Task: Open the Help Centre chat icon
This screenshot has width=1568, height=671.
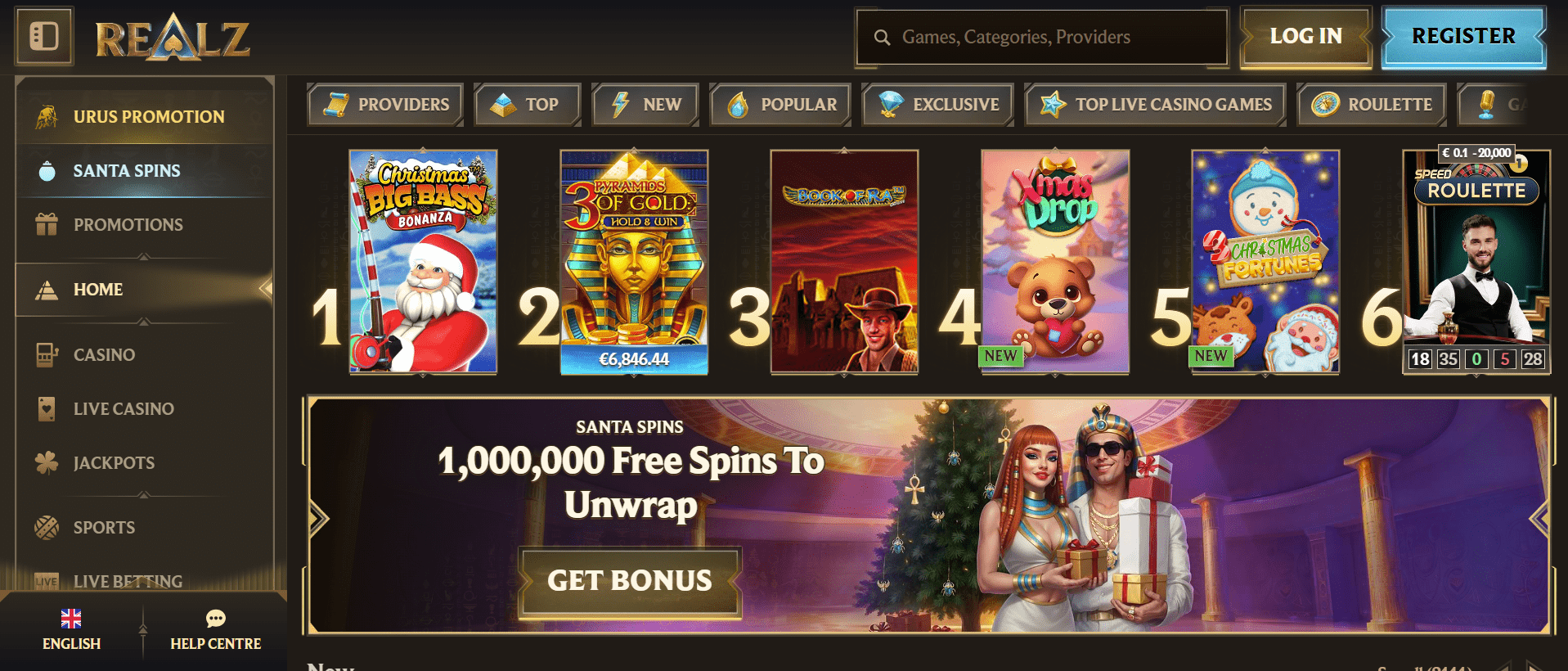Action: coord(216,618)
